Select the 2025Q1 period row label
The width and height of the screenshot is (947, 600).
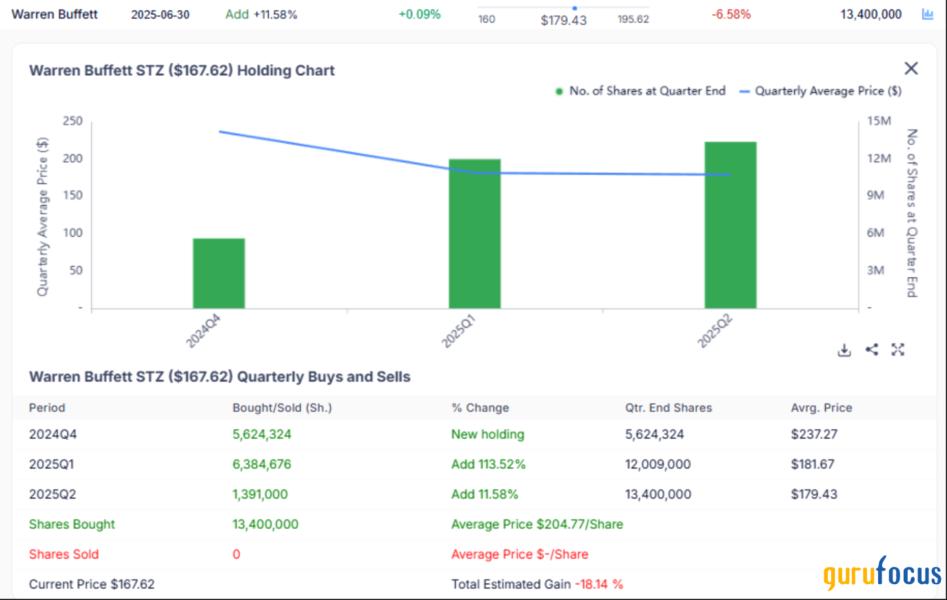pyautogui.click(x=51, y=464)
